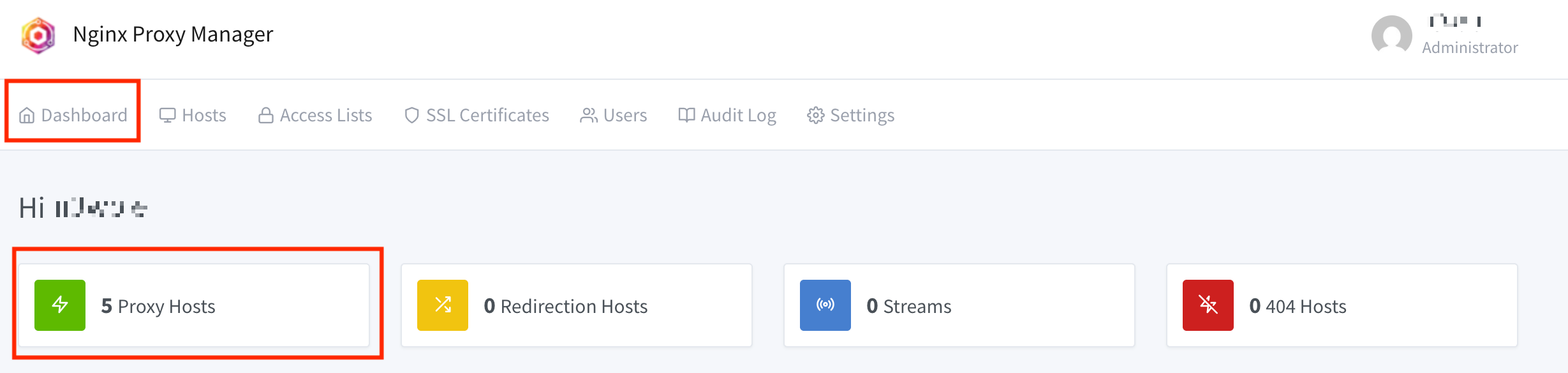Open the 0 404 Hosts card

coord(1342,305)
